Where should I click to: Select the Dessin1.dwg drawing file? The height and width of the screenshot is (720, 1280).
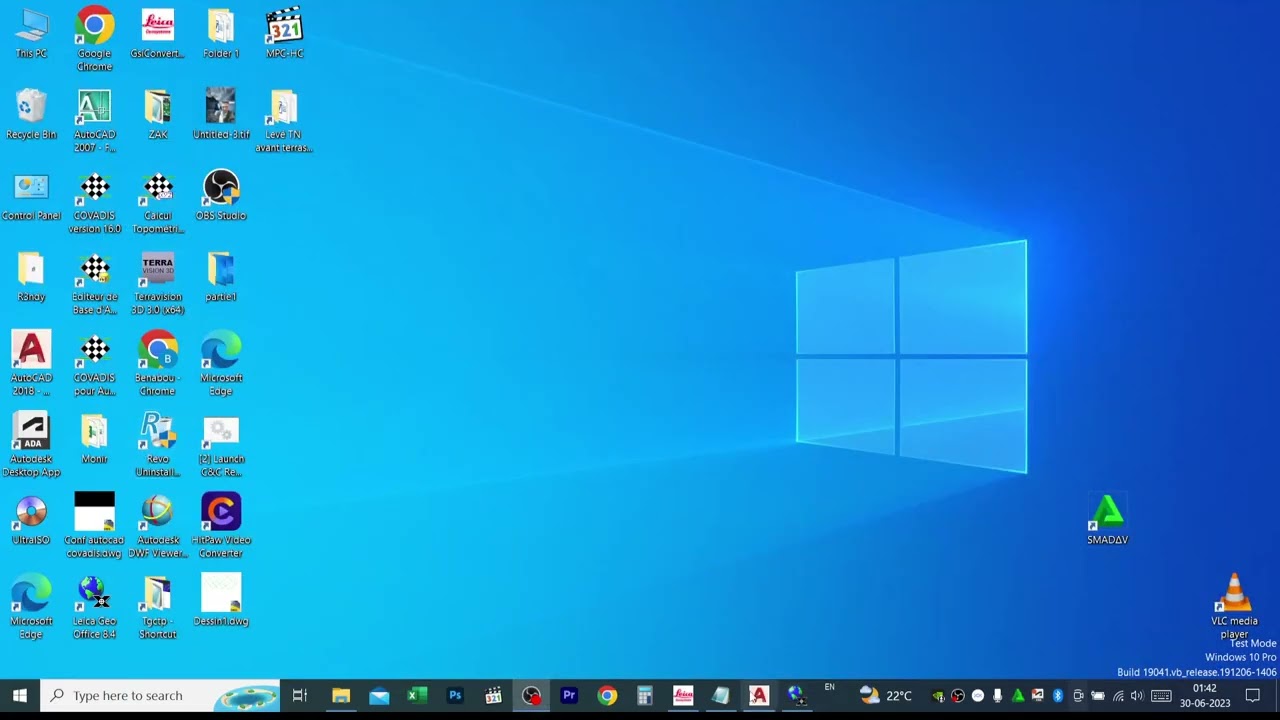(x=221, y=601)
